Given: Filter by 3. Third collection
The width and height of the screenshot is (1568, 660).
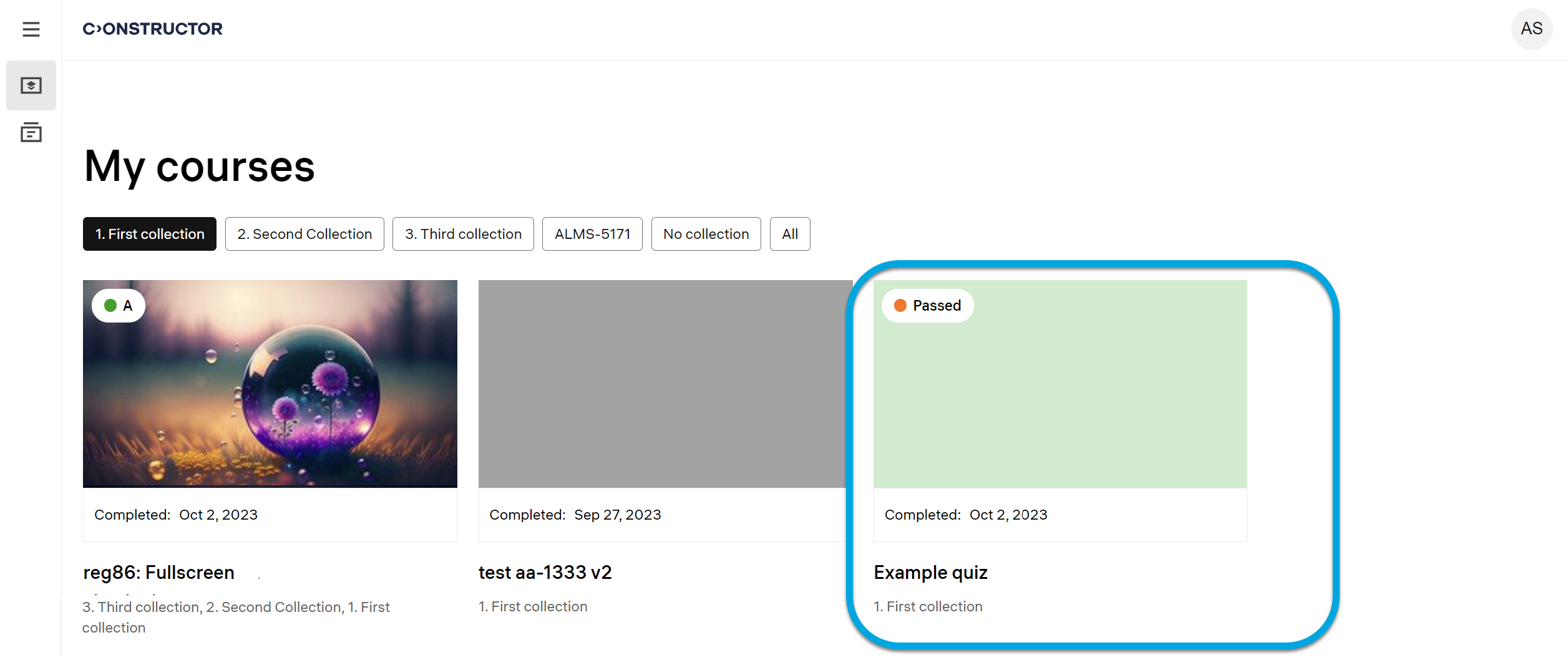Looking at the screenshot, I should click(463, 234).
